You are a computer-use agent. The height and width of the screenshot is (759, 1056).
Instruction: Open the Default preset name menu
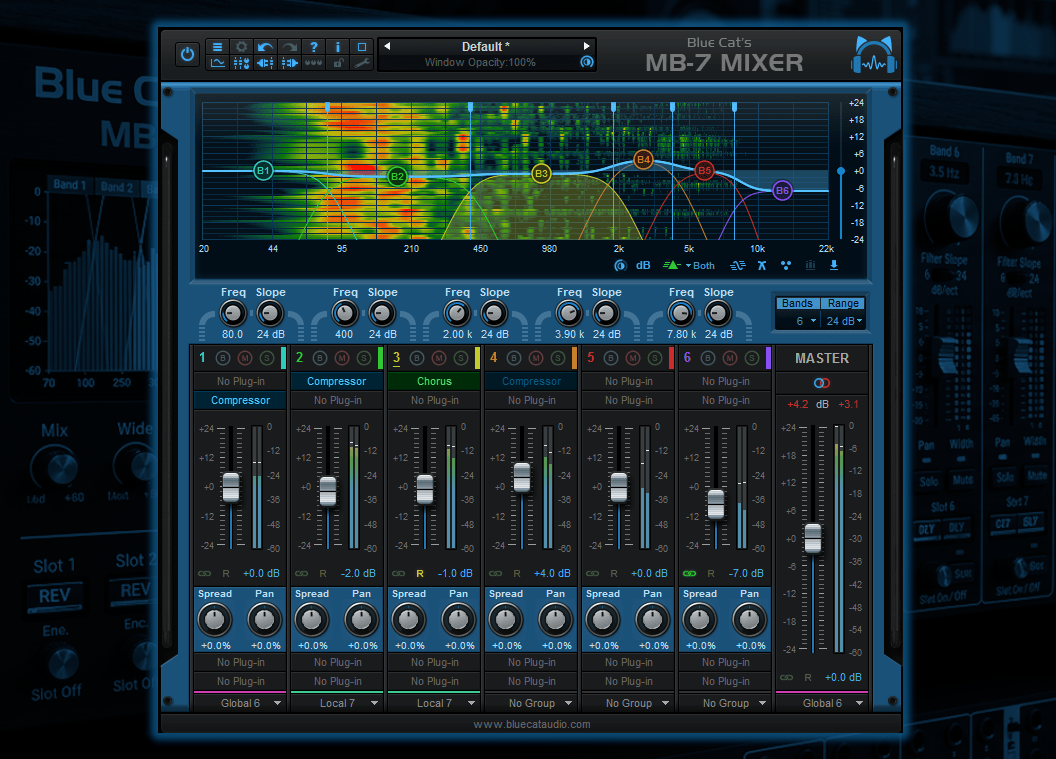[x=486, y=46]
